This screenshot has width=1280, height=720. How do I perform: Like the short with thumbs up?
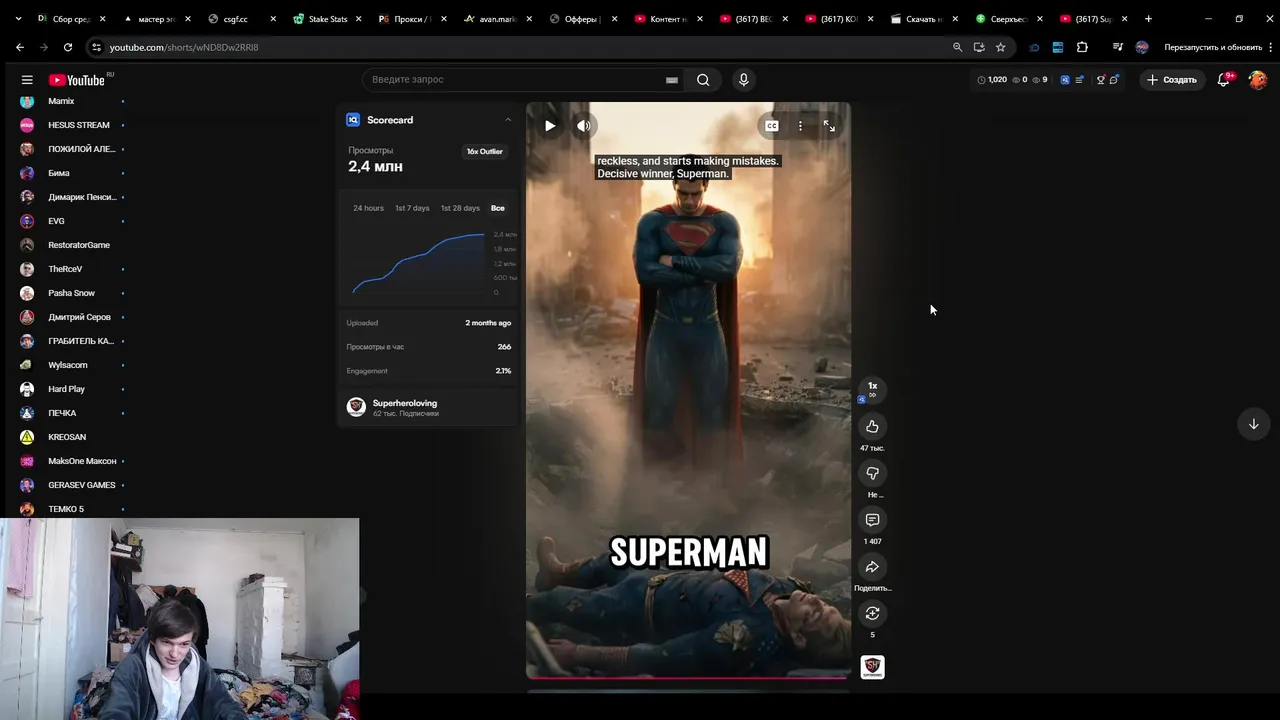coord(872,427)
